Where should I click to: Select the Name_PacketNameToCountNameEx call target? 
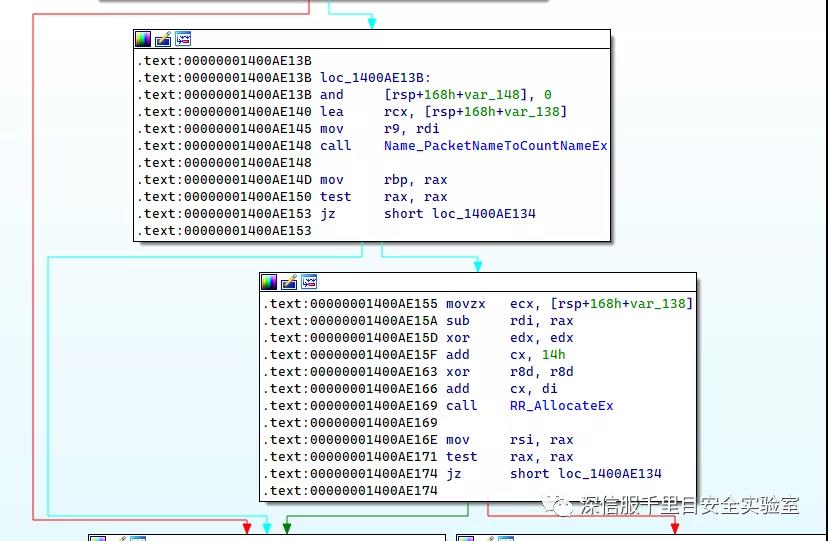496,146
